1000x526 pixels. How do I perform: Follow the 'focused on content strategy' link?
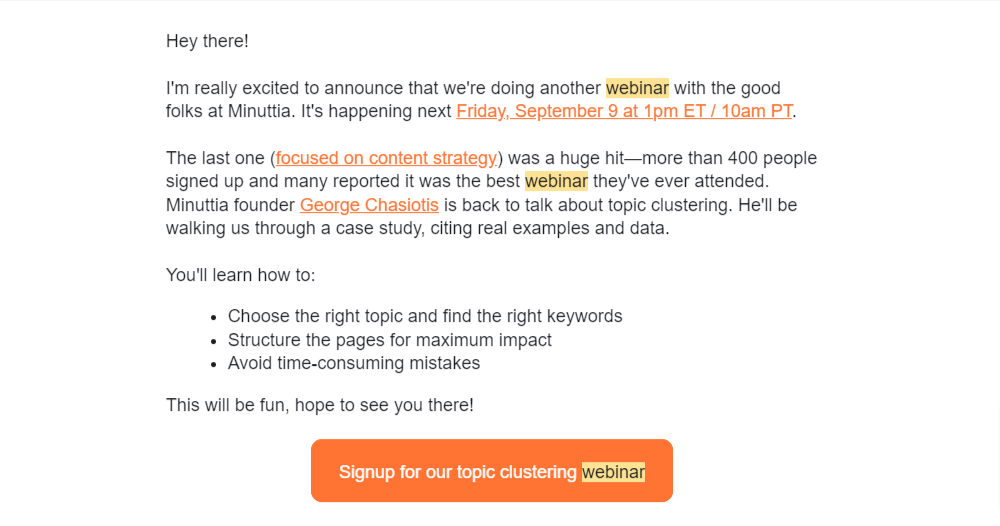[x=386, y=158]
